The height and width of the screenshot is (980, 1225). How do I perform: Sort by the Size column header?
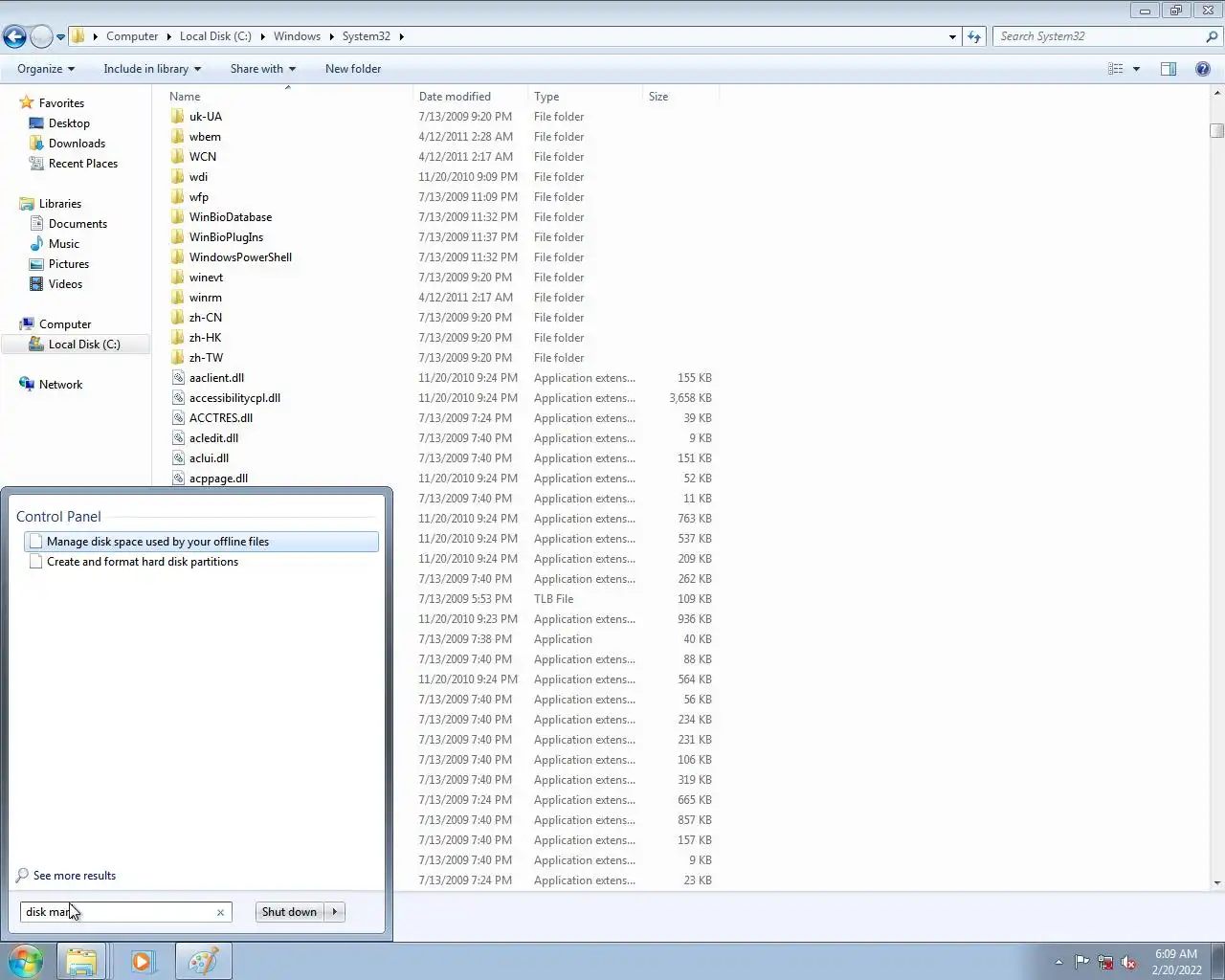pos(658,97)
